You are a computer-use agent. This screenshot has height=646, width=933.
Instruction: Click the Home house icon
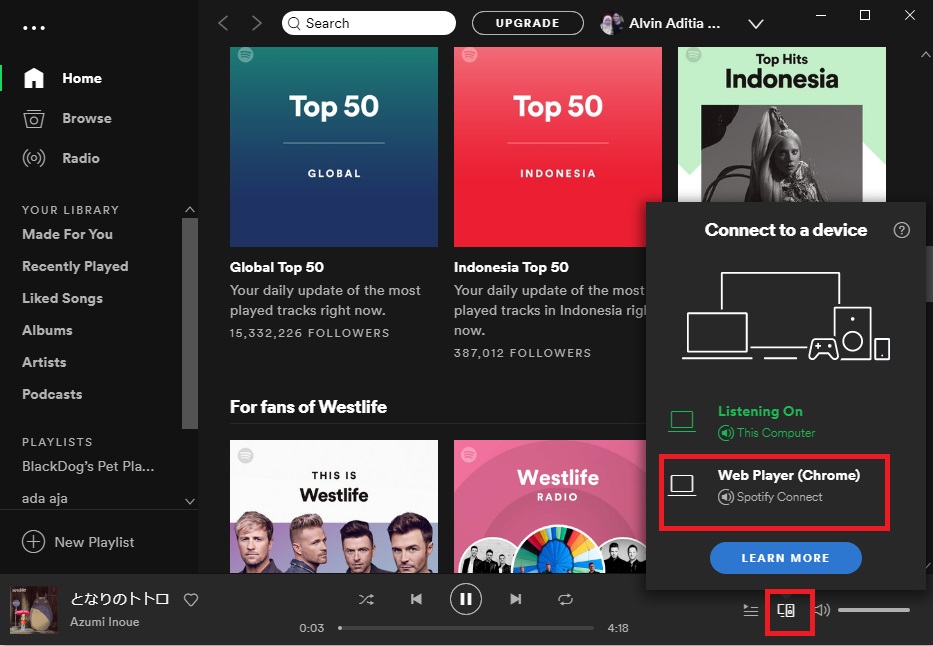click(34, 78)
